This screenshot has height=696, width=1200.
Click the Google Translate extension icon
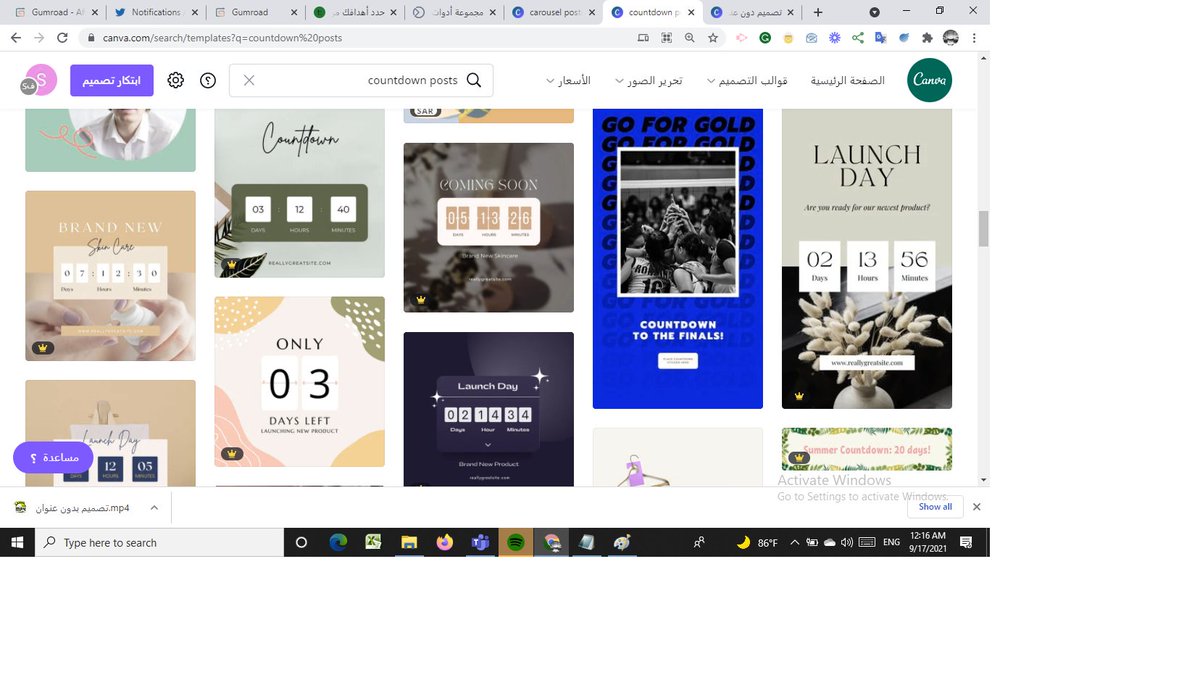(x=880, y=37)
